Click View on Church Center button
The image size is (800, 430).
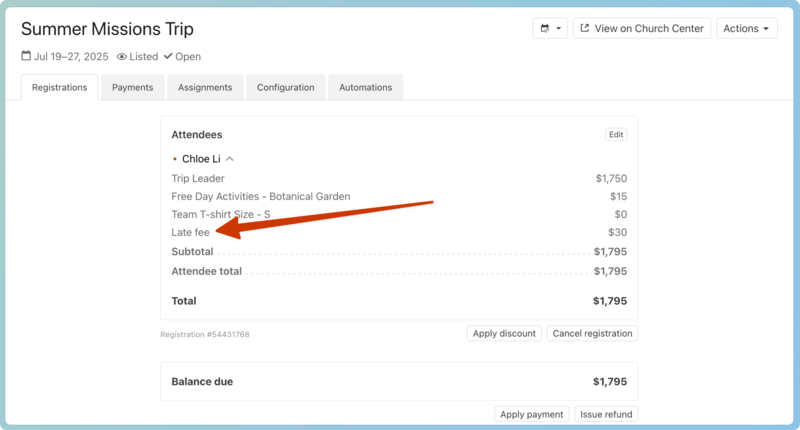[x=641, y=29]
